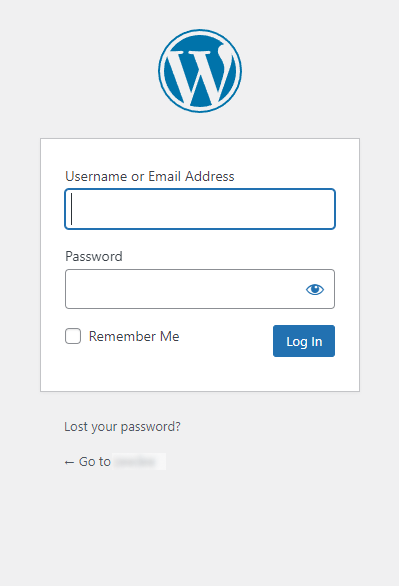The height and width of the screenshot is (586, 399).
Task: Click the left arrow beside Go to
Action: click(69, 463)
